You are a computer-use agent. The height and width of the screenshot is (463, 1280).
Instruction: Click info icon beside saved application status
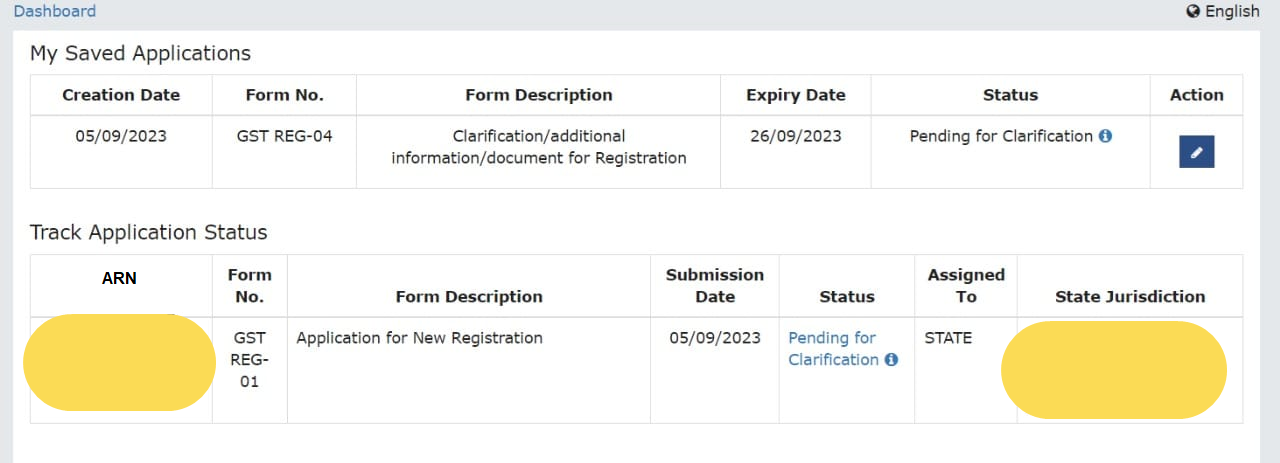click(x=1105, y=136)
